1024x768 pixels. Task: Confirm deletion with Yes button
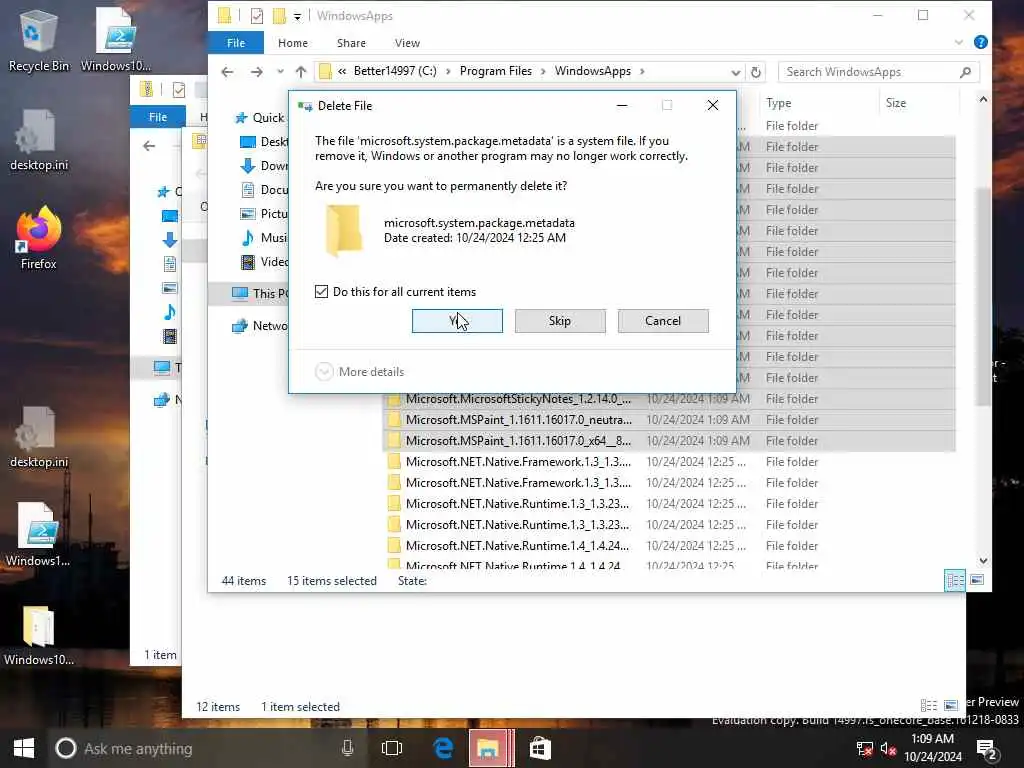tap(457, 321)
